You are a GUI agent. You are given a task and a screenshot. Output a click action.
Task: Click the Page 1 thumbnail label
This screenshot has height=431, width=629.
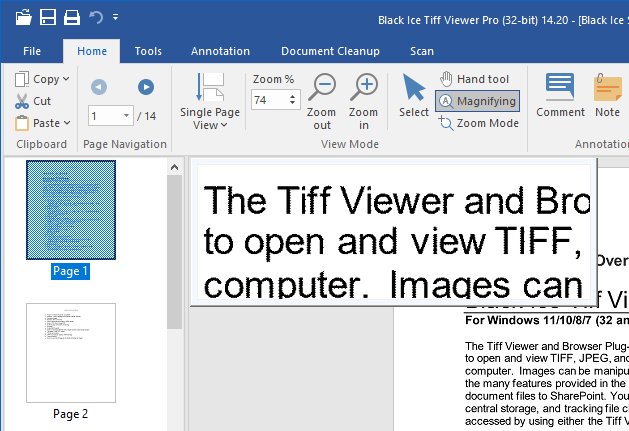tap(70, 271)
